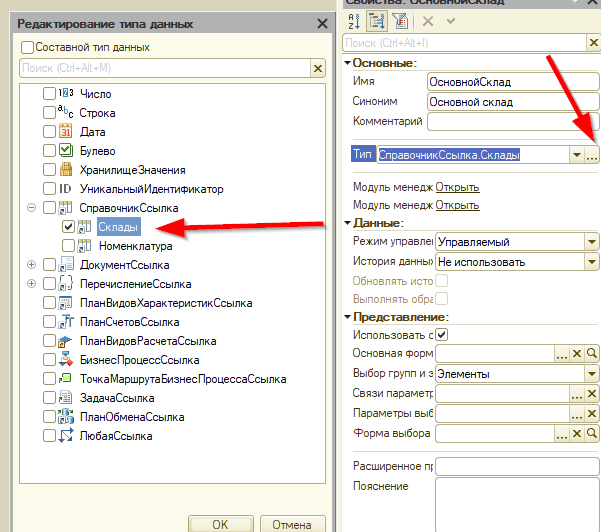Enable the Составной тип данных checkbox
Viewport: 601px width, 532px height.
27,48
